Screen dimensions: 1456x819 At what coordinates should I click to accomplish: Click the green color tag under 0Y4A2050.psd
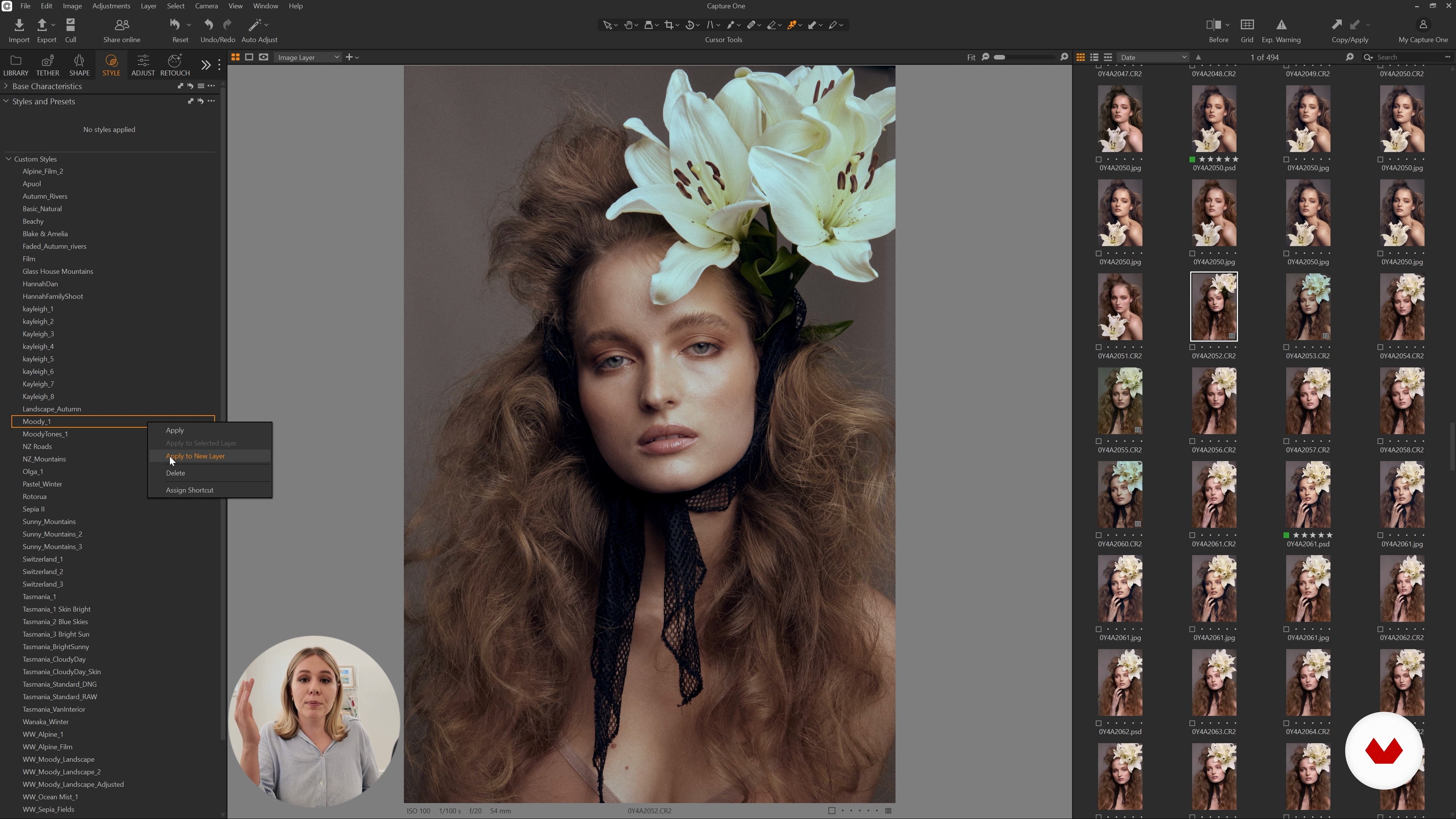tap(1192, 159)
